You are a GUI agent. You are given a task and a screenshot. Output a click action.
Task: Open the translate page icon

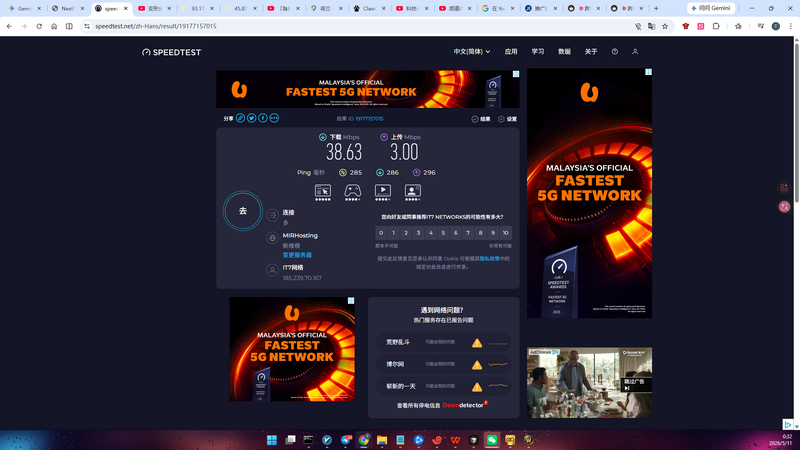pyautogui.click(x=652, y=26)
